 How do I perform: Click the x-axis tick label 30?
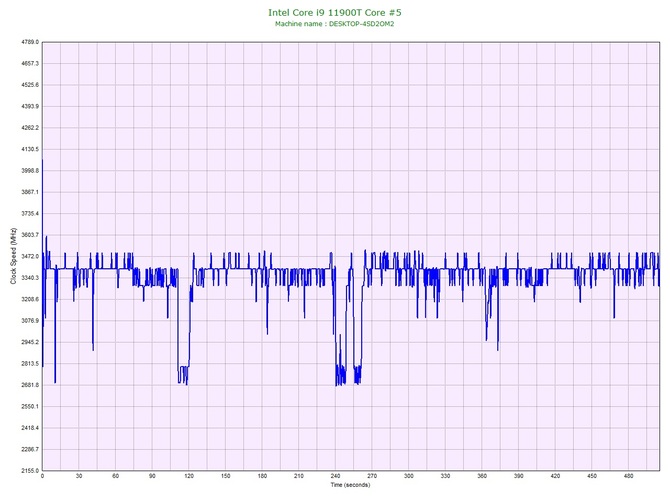coord(79,476)
